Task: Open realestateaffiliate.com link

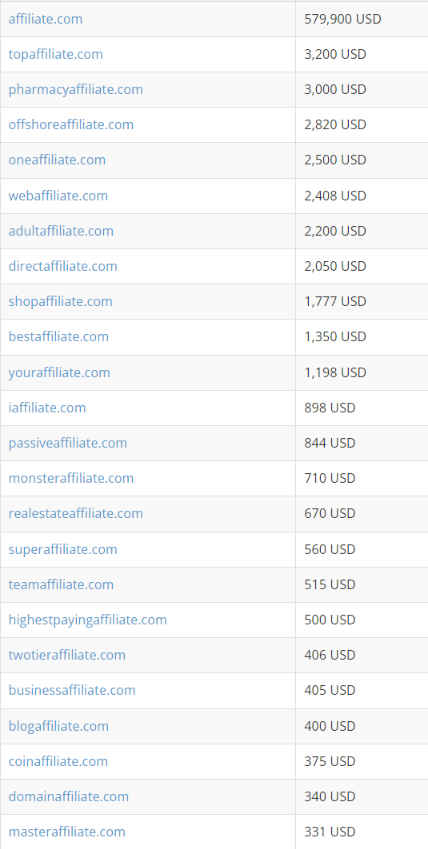Action: [x=75, y=513]
